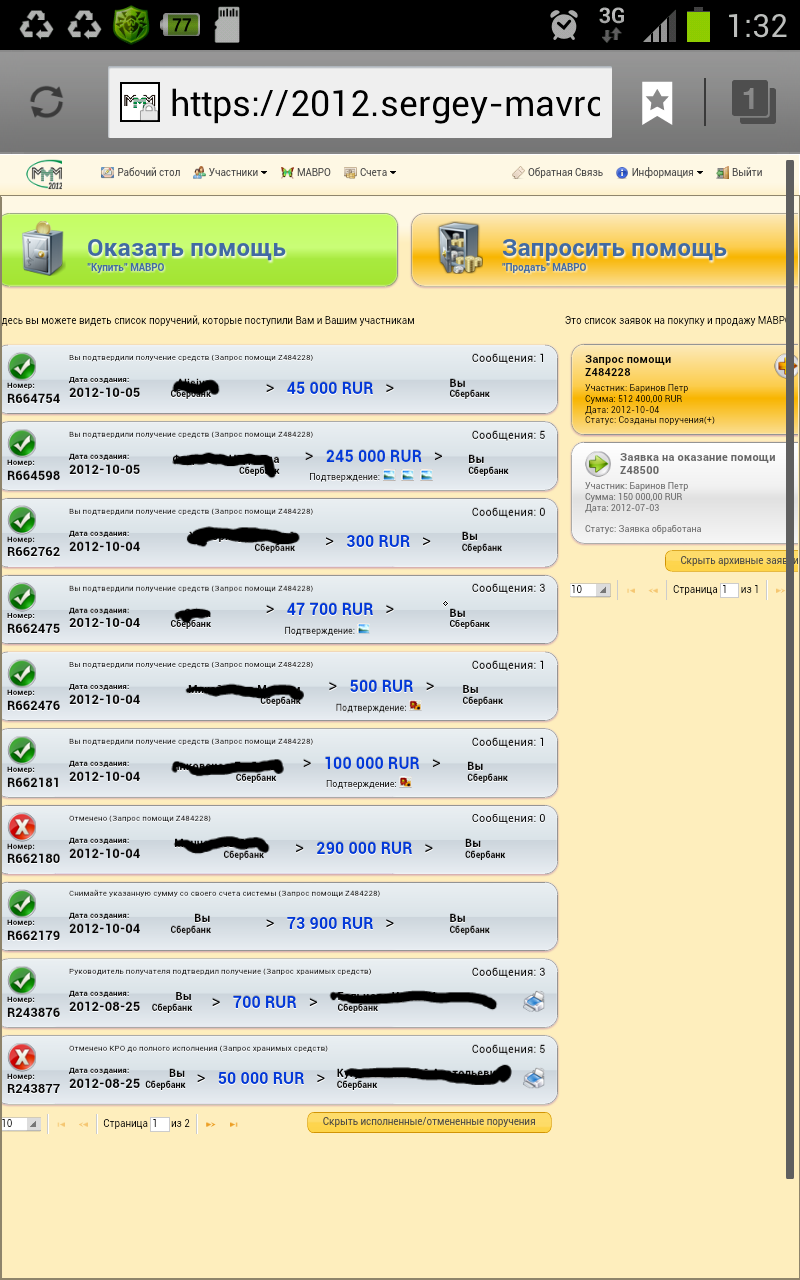Viewport: 800px width, 1280px height.
Task: Click printer icon on order R243877
Action: pyautogui.click(x=535, y=1077)
